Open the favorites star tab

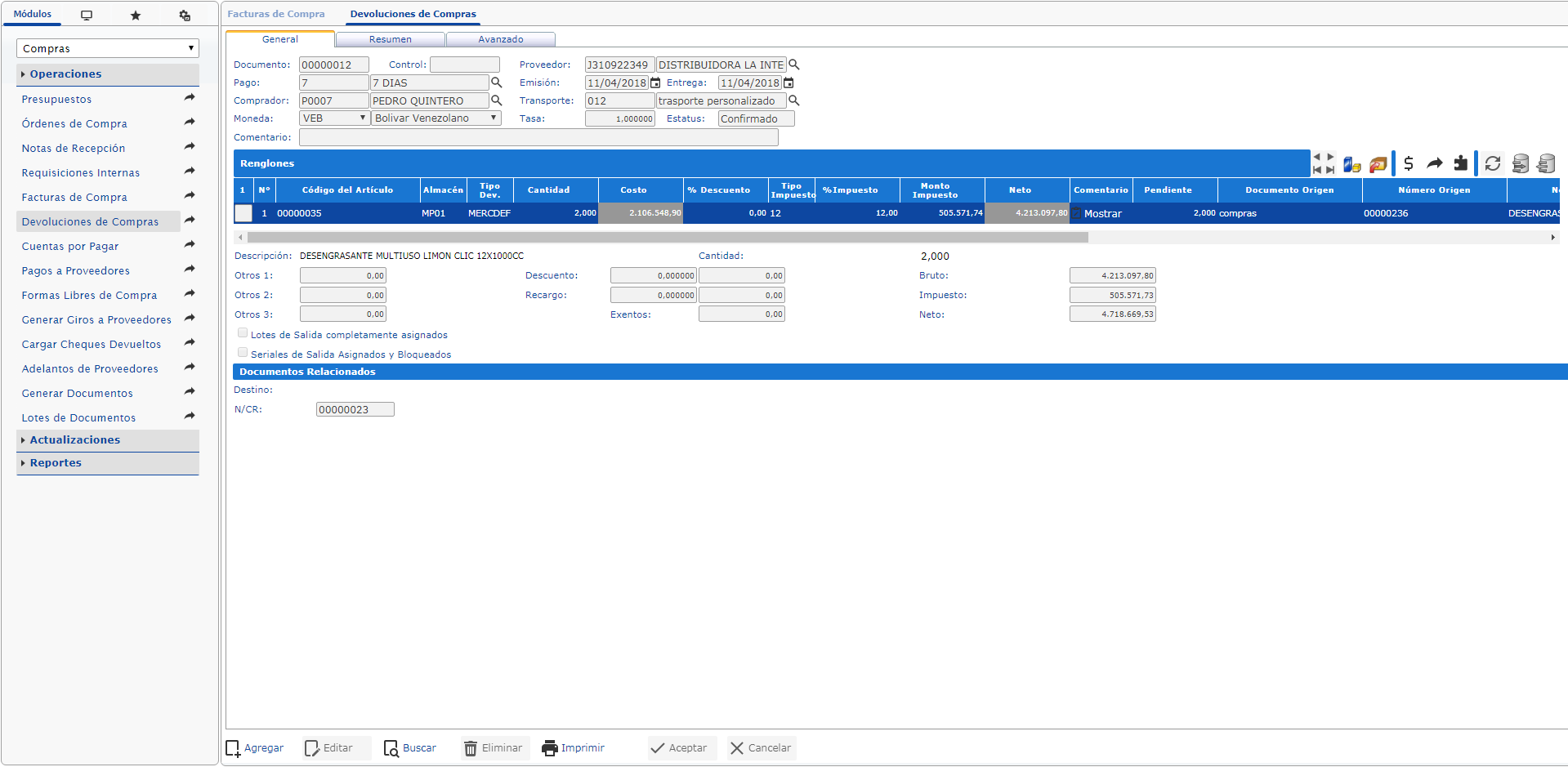pos(136,15)
